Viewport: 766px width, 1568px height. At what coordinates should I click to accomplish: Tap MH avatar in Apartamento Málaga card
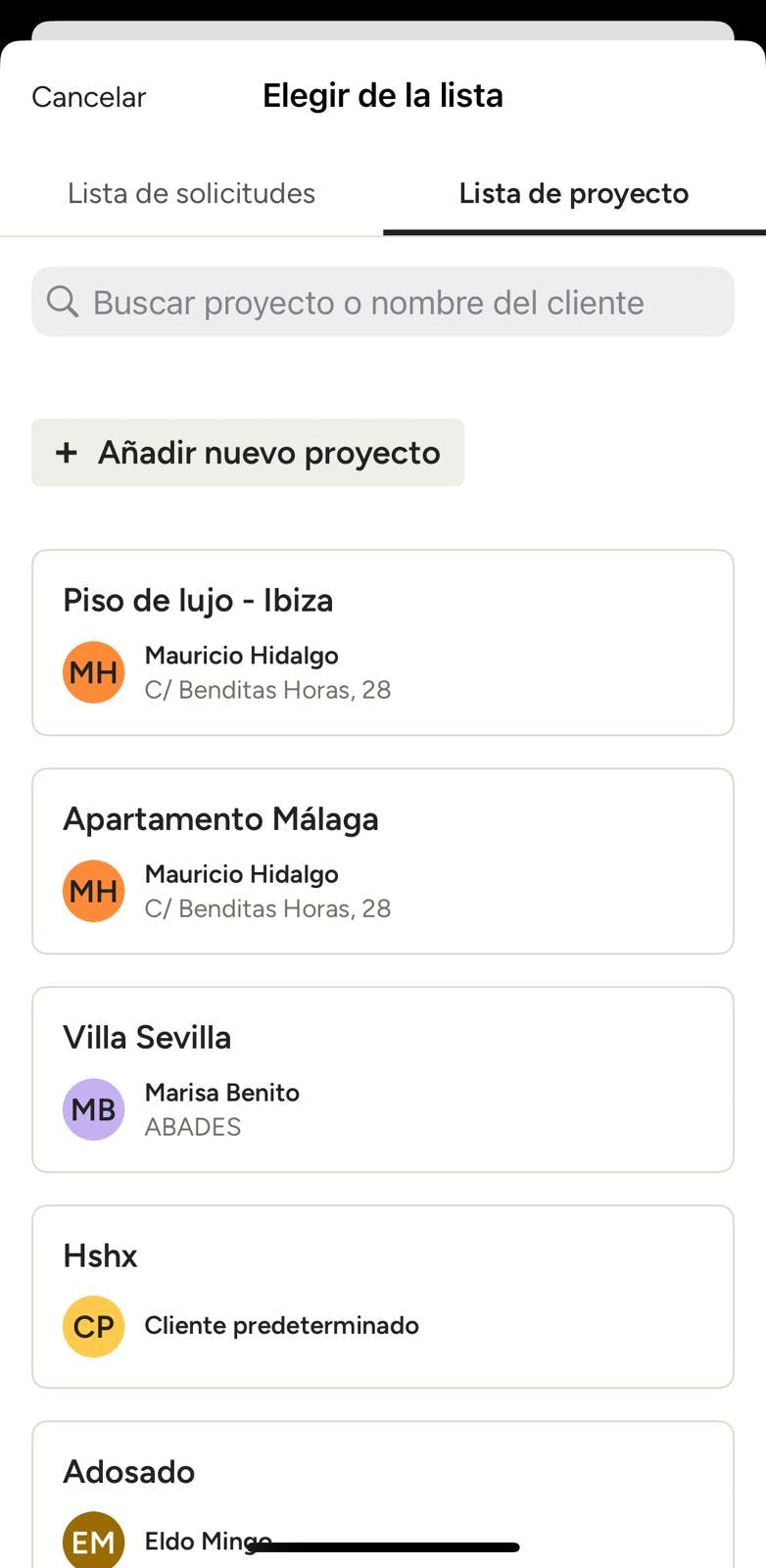93,891
